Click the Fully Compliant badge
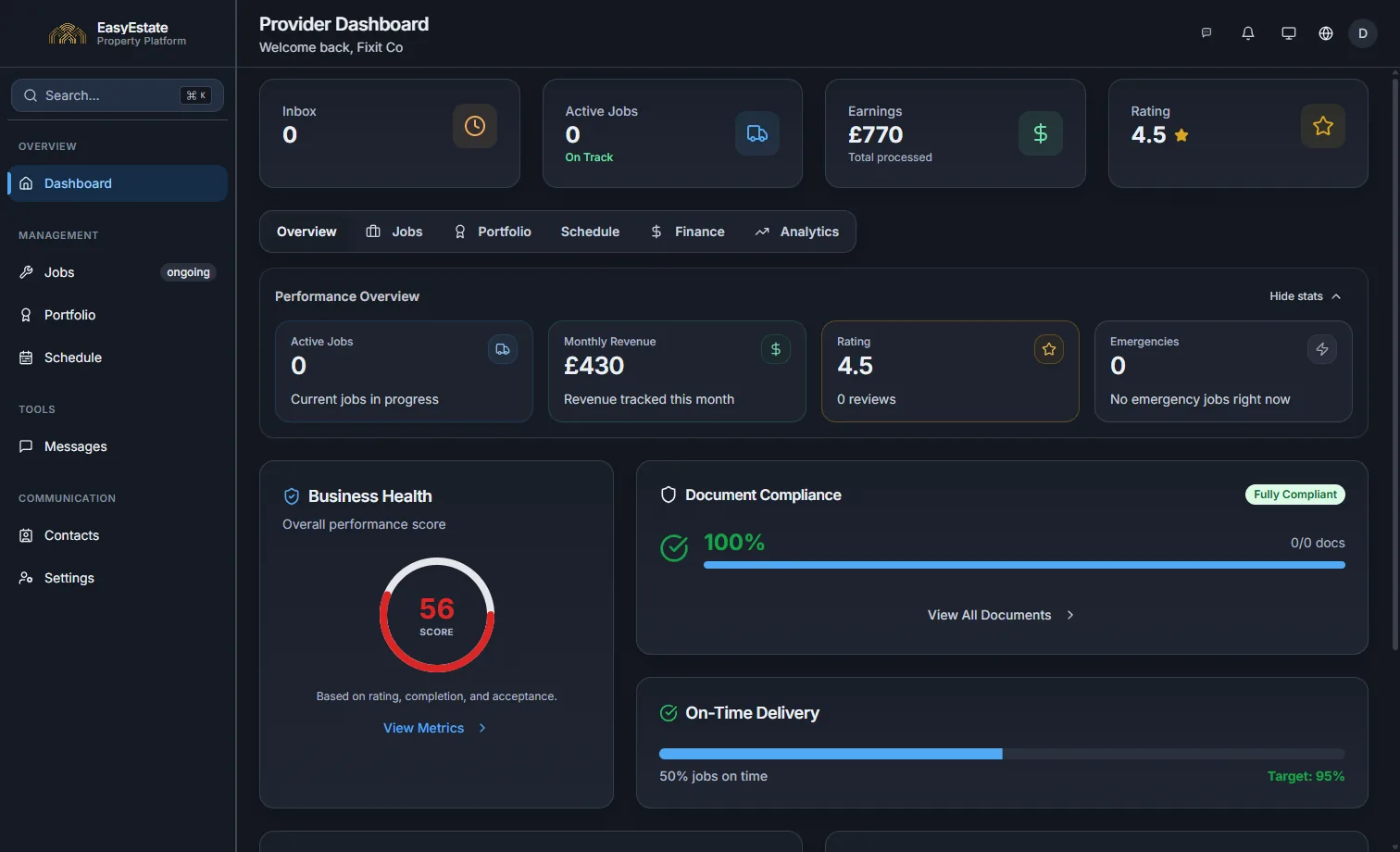This screenshot has width=1400, height=852. pyautogui.click(x=1295, y=495)
